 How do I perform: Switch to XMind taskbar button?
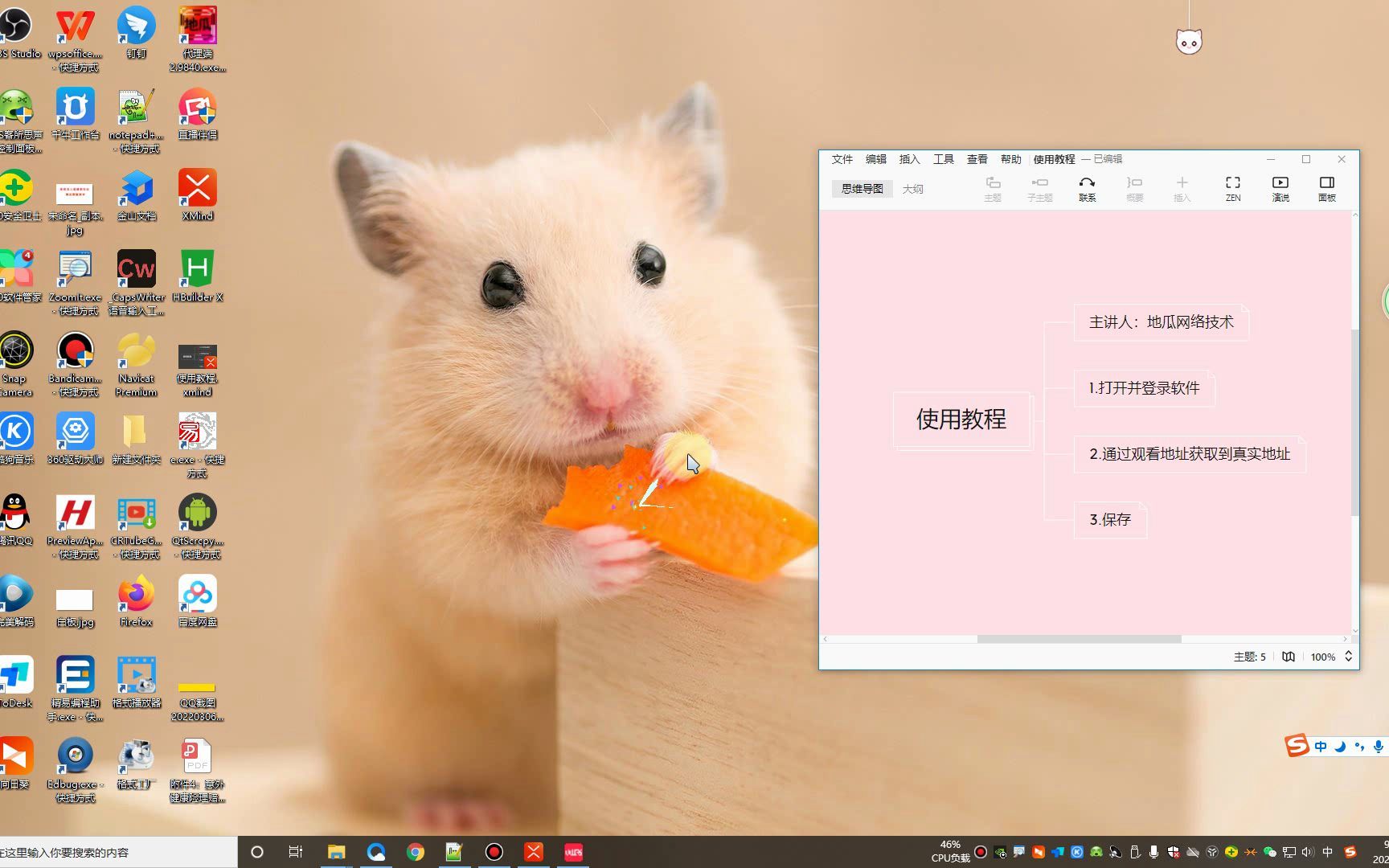(x=534, y=852)
